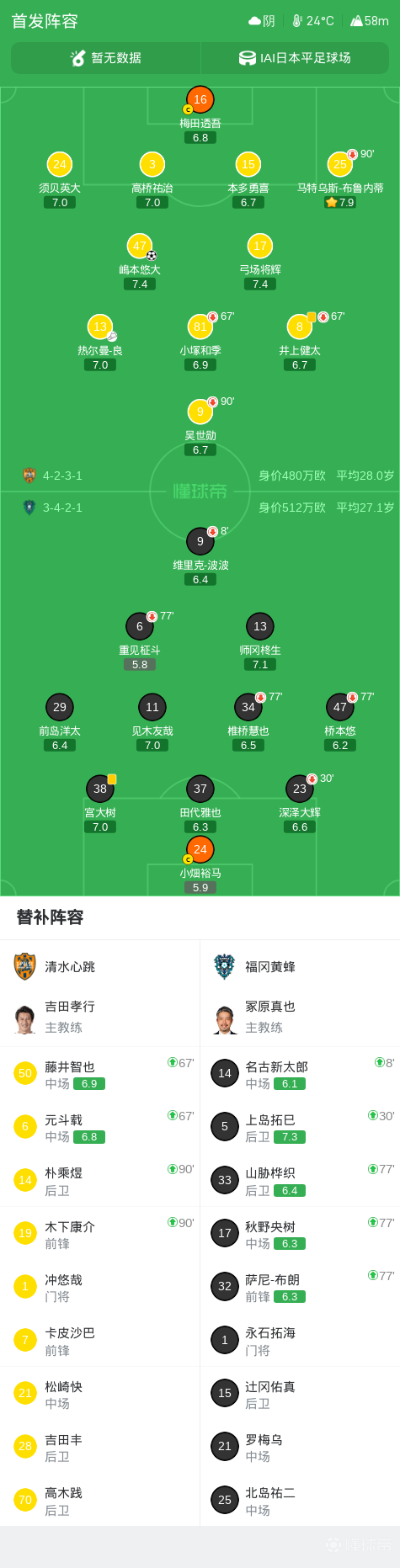This screenshot has width=400, height=1568.
Task: Select player 马特乌斯-布鲁内蒂 number 25 icon
Action: click(340, 164)
